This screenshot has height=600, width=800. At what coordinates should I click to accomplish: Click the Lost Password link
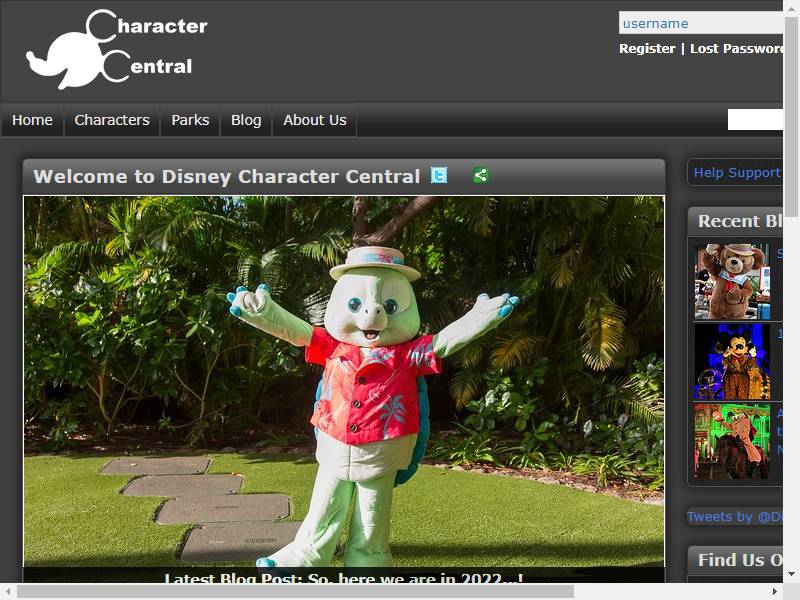click(x=736, y=48)
